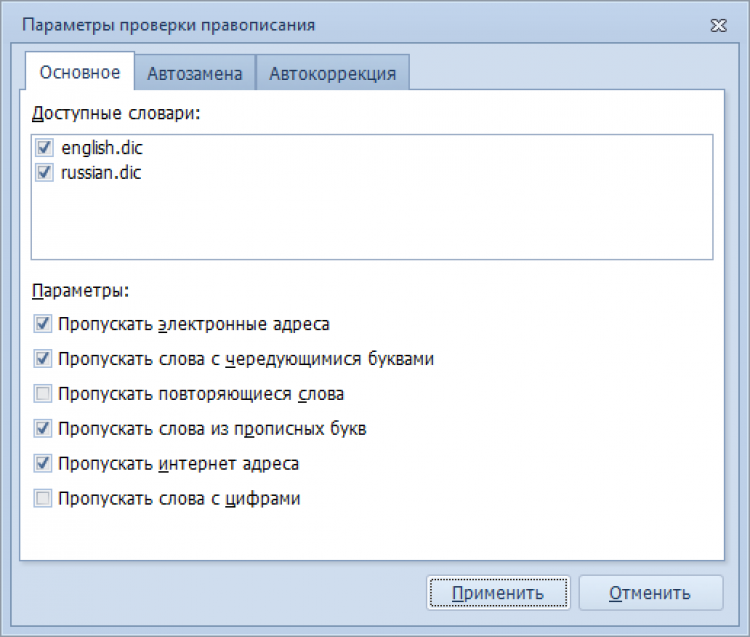Screen dimensions: 750x637
Task: Select the russian.dic list item name
Action: point(101,172)
